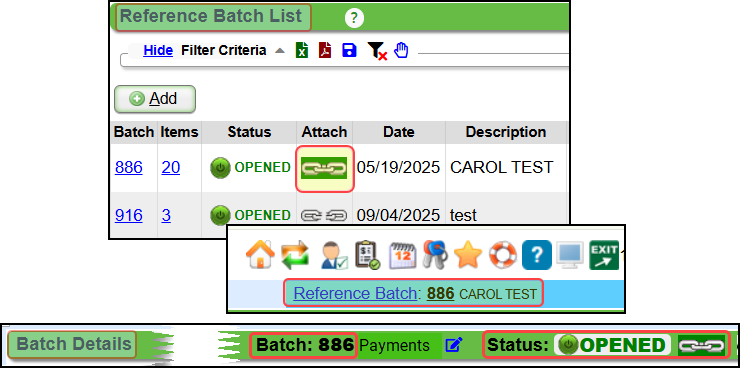Screen dimensions: 740x368
Task: Open the lifebuoy support icon
Action: pos(502,255)
